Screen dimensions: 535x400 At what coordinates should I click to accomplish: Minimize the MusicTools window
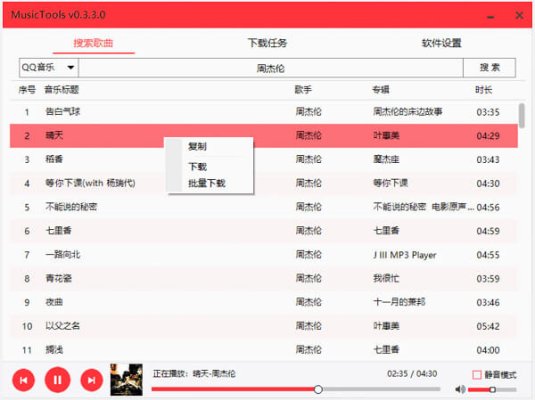tap(491, 17)
